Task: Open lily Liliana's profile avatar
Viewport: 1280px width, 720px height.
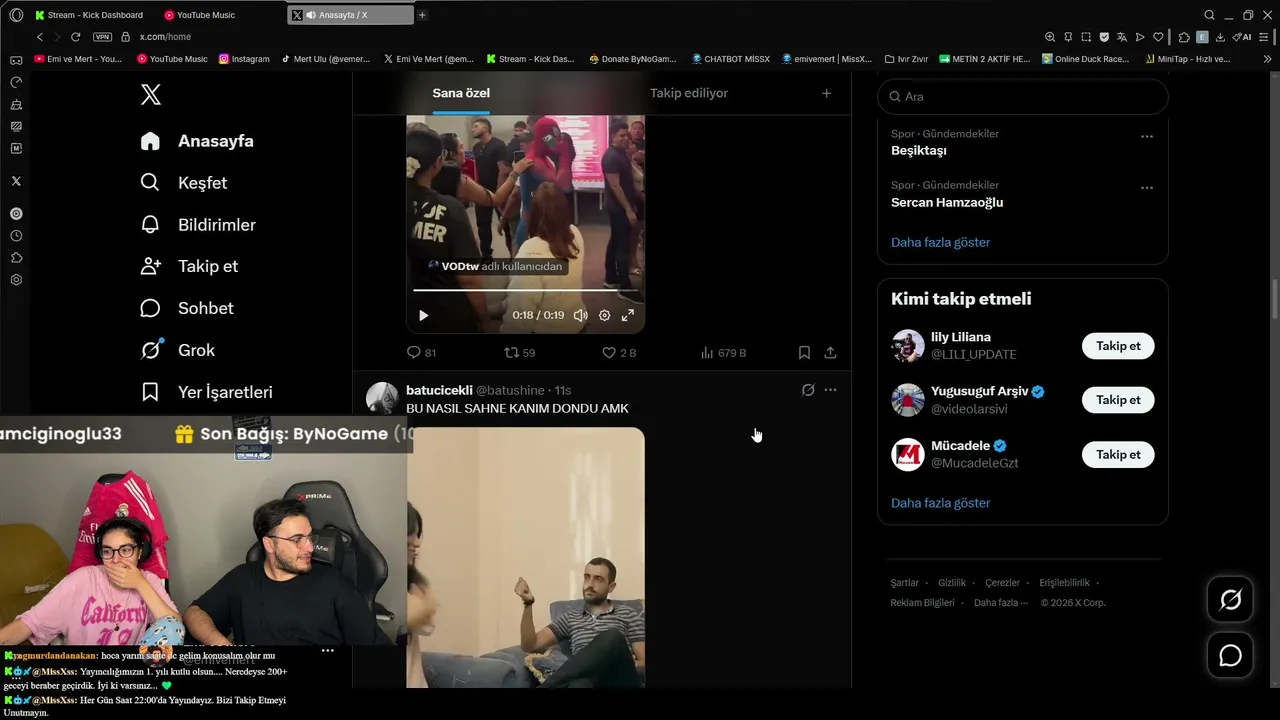Action: pos(908,346)
